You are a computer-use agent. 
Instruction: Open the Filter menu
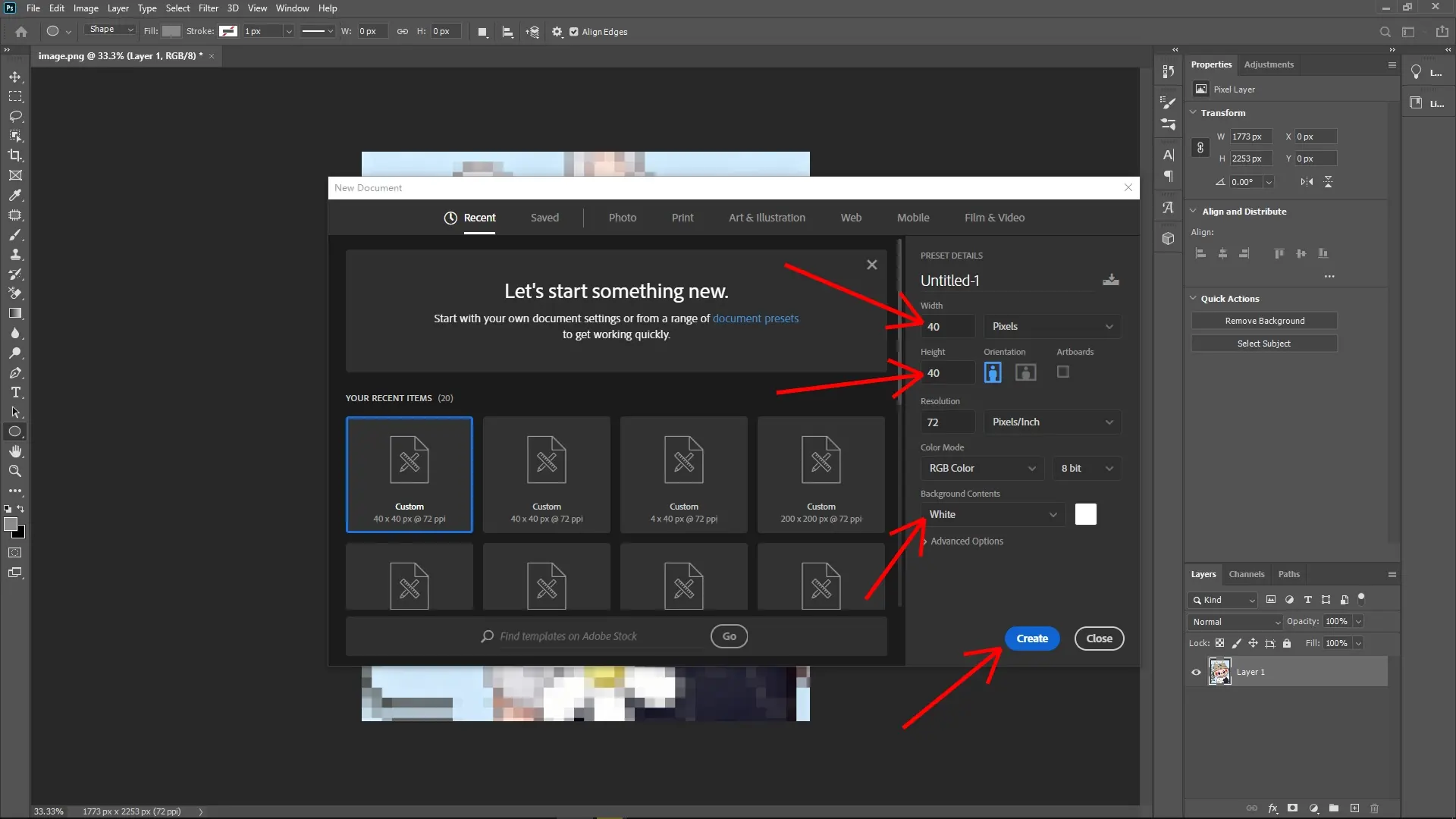209,8
